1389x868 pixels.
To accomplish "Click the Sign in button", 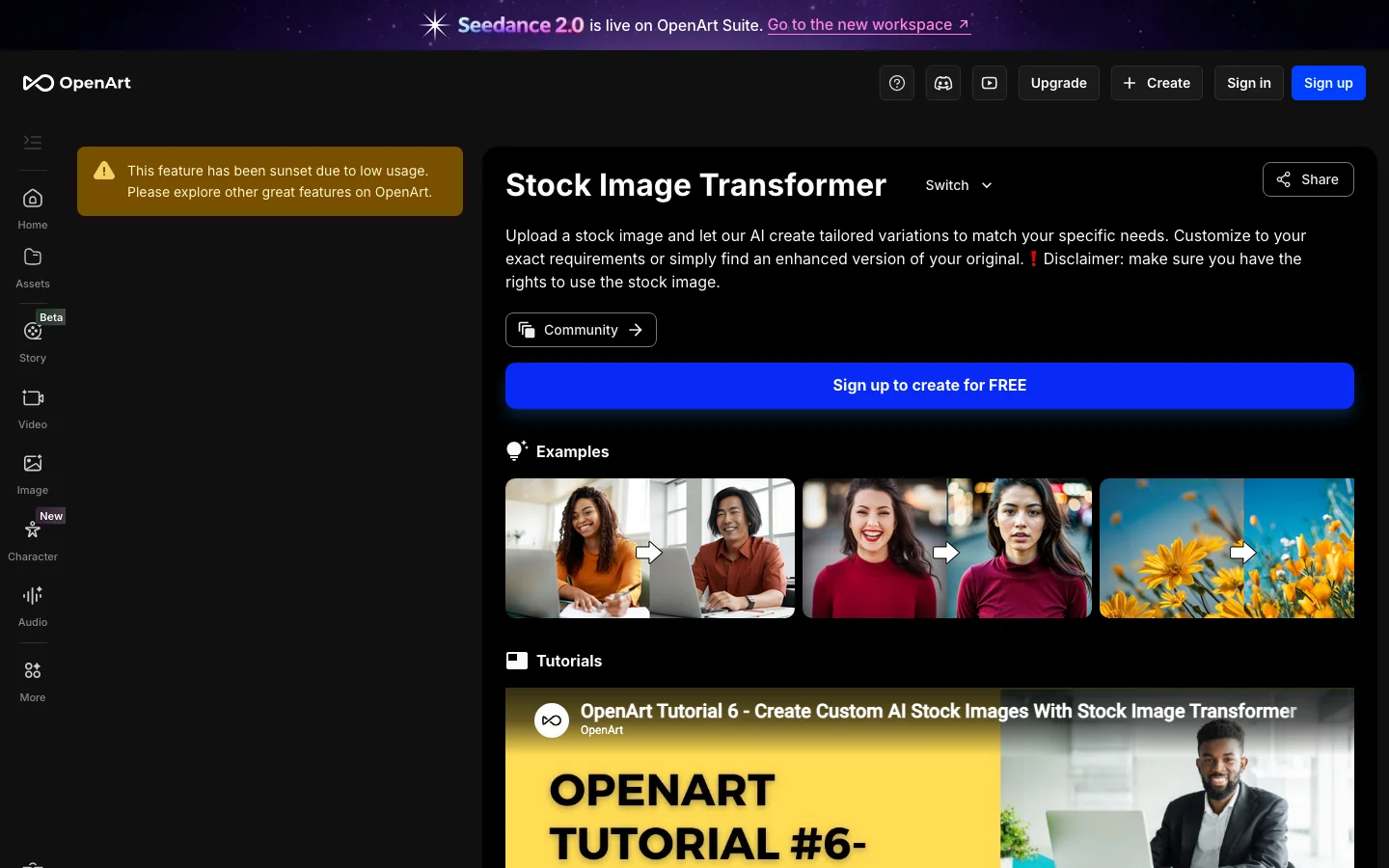I will (x=1249, y=83).
